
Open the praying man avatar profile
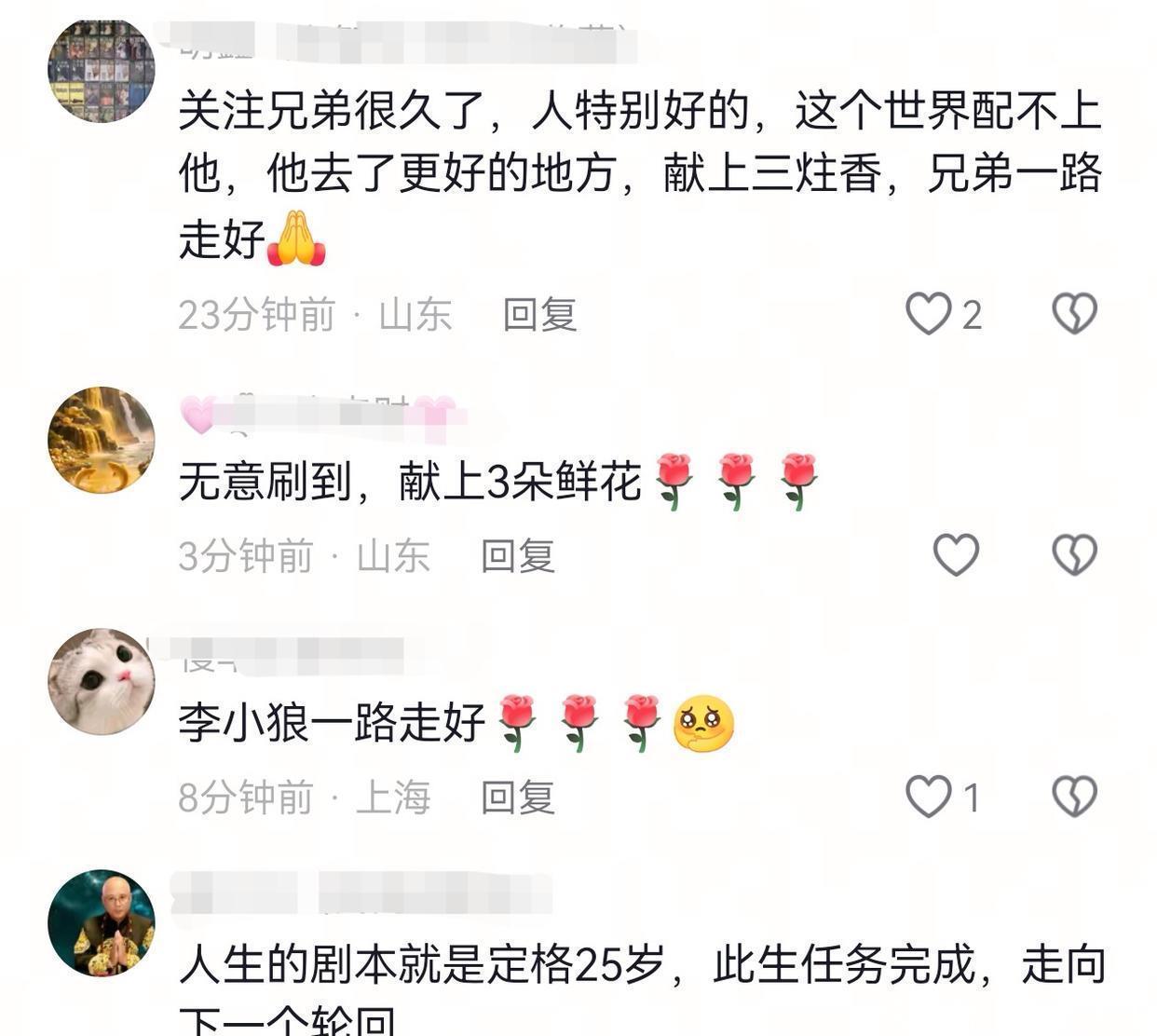pyautogui.click(x=102, y=923)
